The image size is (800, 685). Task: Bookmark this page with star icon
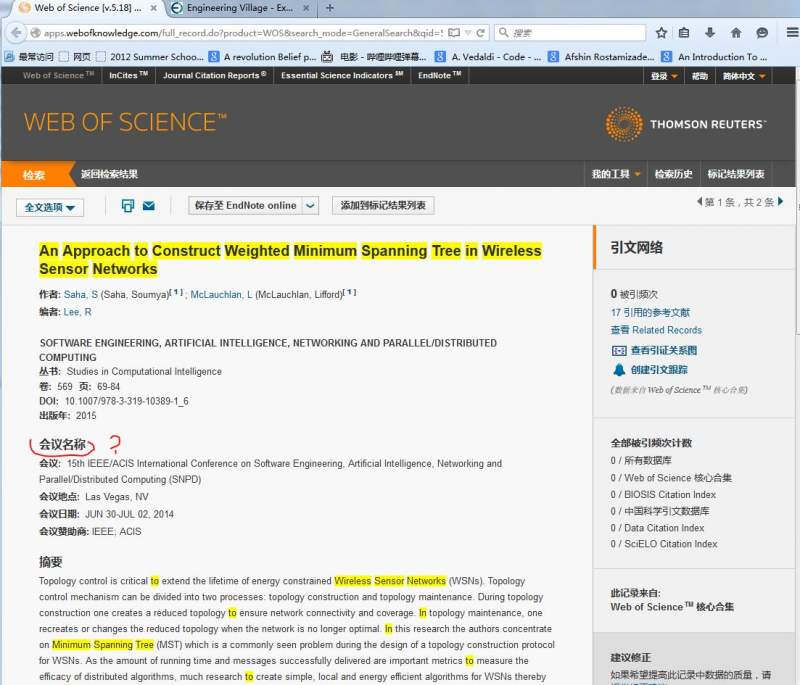click(x=661, y=33)
